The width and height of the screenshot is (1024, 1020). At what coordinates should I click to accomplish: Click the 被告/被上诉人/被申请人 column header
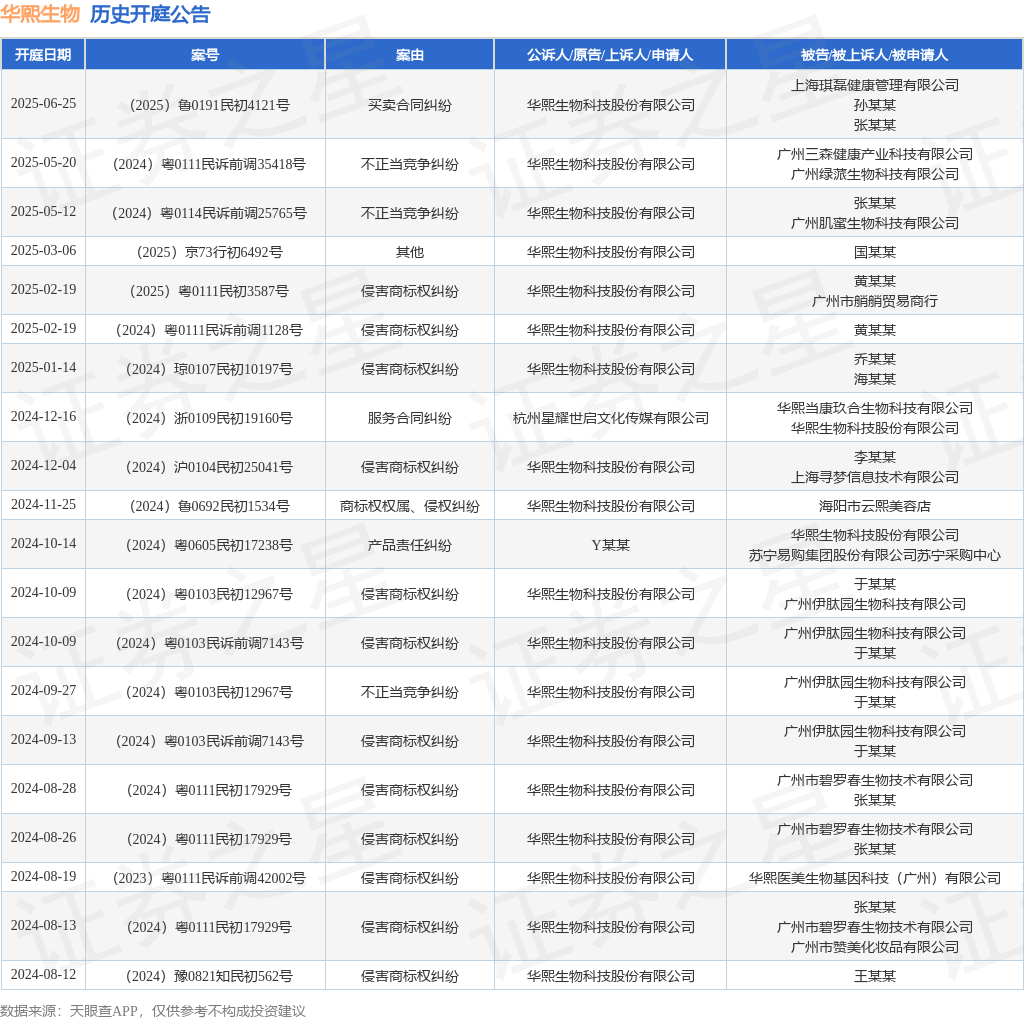click(874, 55)
